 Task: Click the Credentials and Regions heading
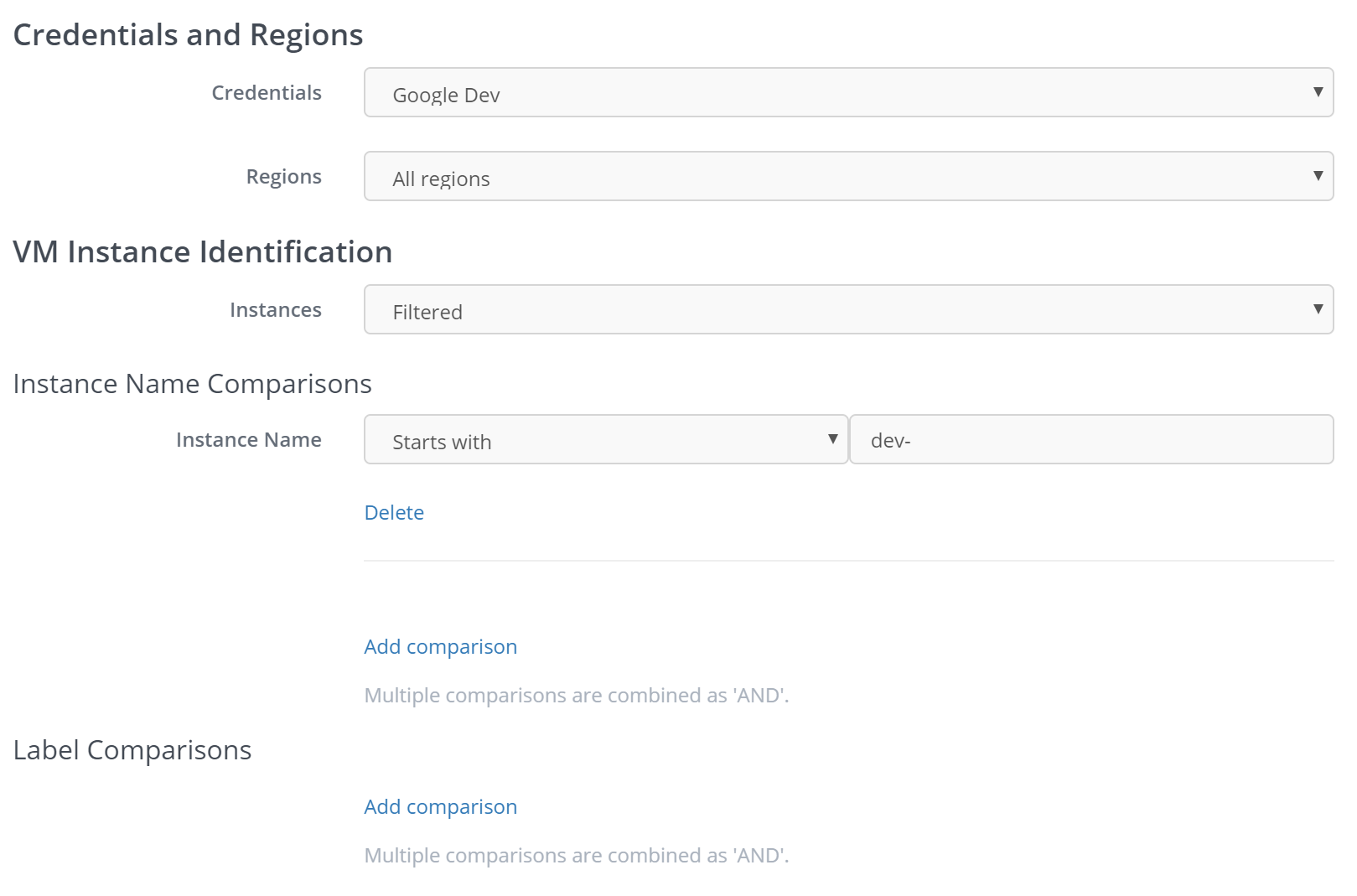[188, 35]
